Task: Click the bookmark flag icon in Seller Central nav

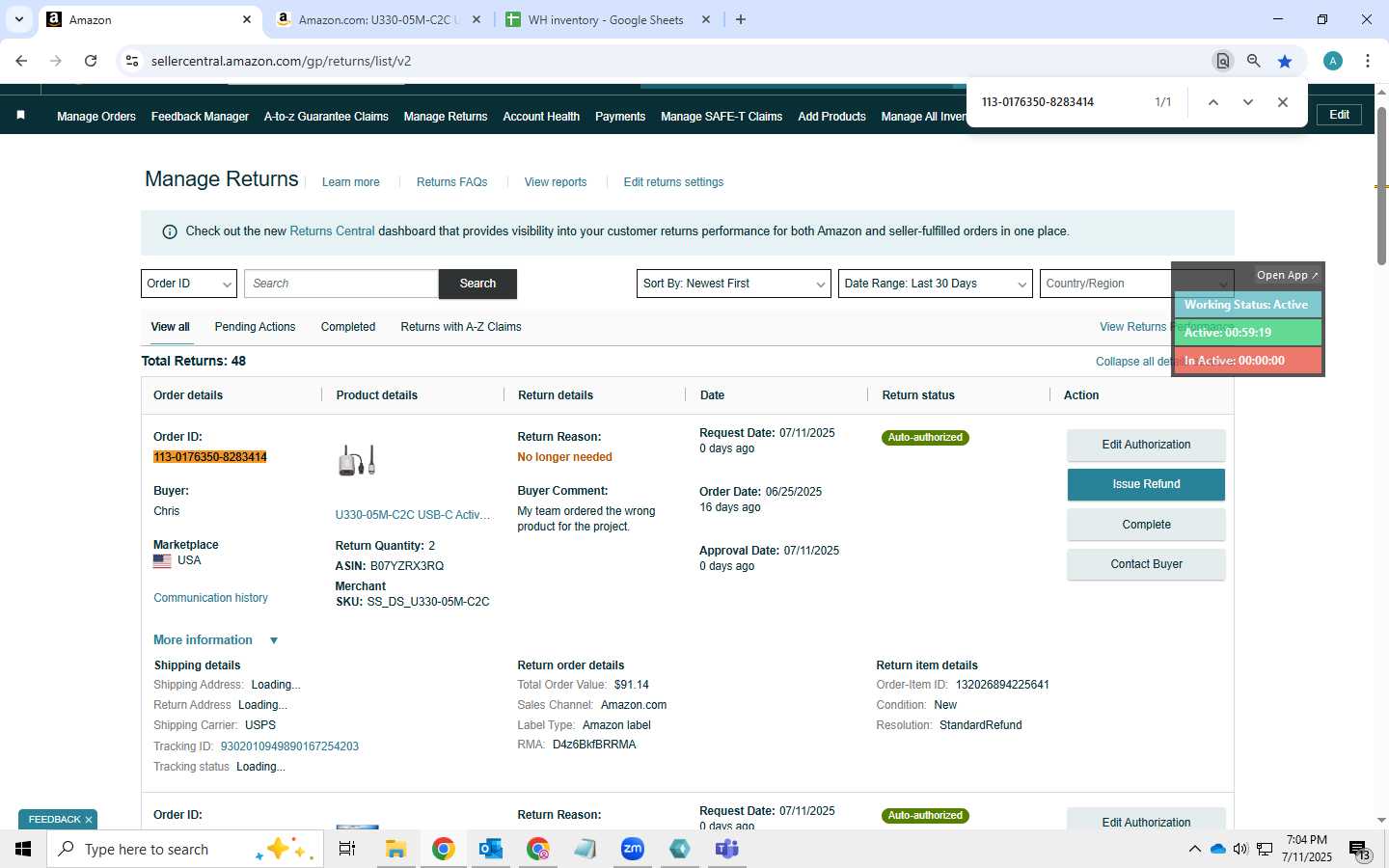Action: 20,116
